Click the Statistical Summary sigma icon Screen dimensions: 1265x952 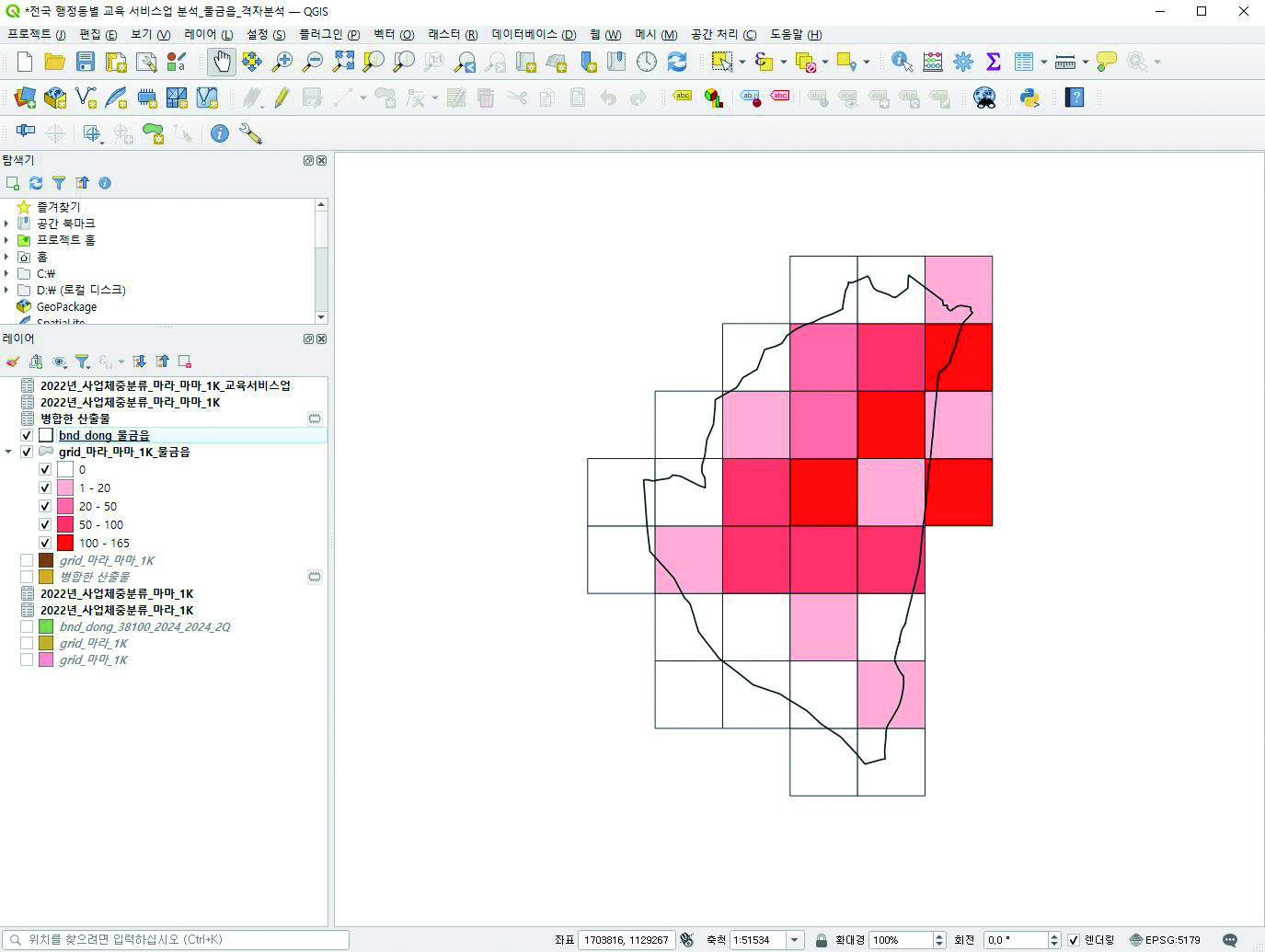click(x=993, y=62)
